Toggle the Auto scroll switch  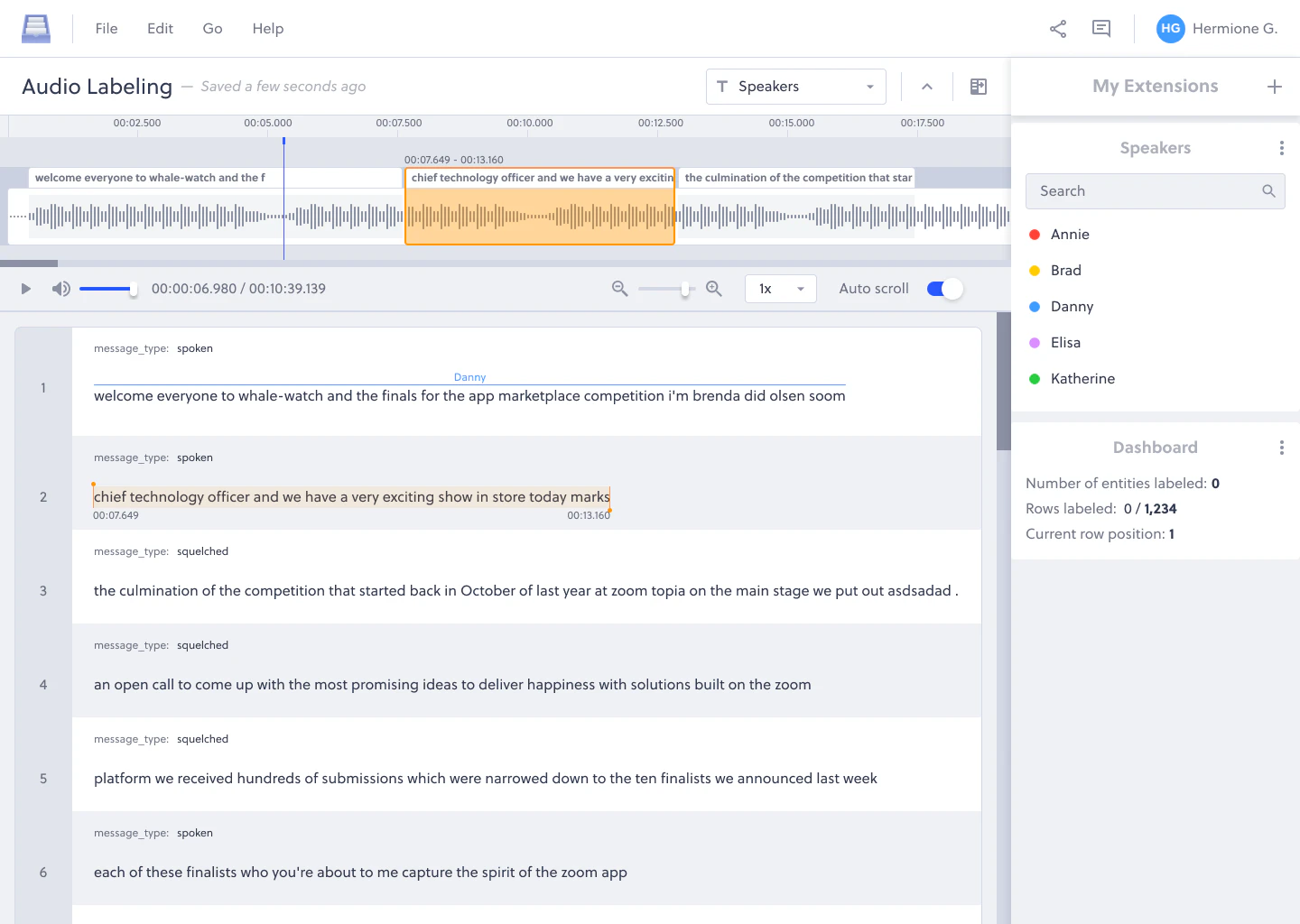(x=945, y=289)
